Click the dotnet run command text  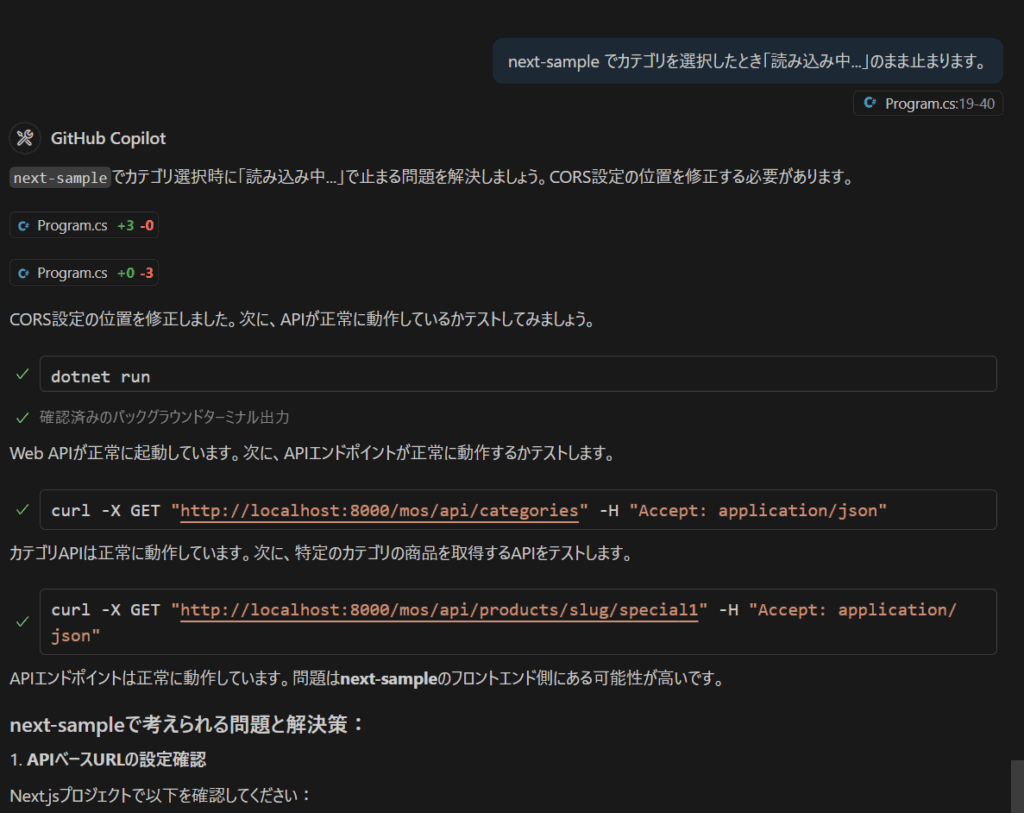100,376
